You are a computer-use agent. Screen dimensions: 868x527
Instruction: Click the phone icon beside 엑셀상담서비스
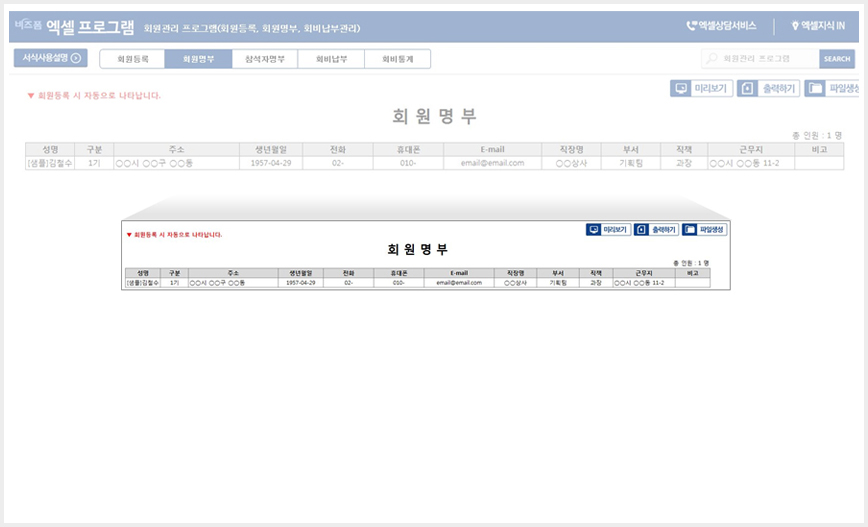691,25
